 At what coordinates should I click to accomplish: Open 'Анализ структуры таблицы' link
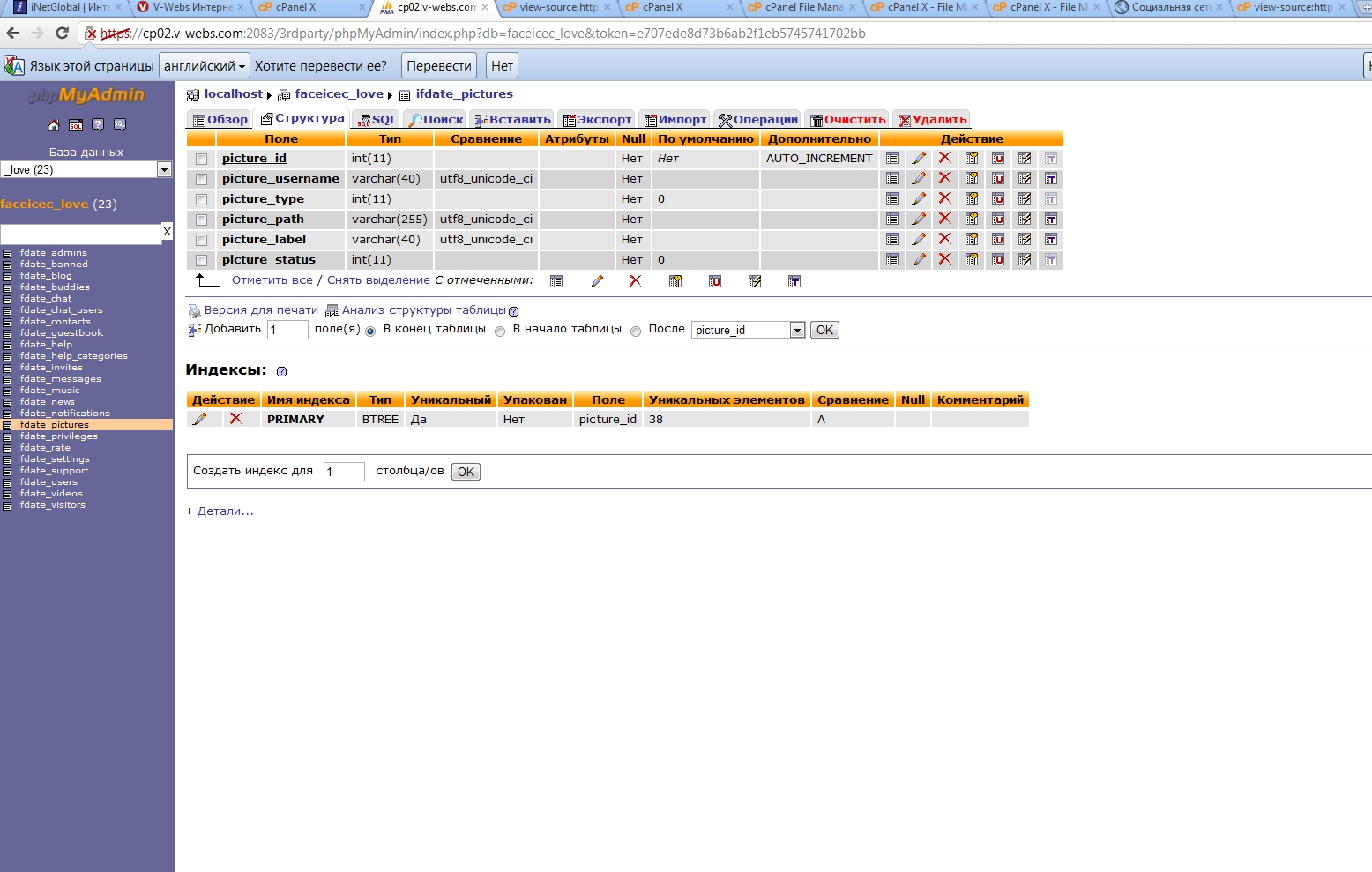424,310
